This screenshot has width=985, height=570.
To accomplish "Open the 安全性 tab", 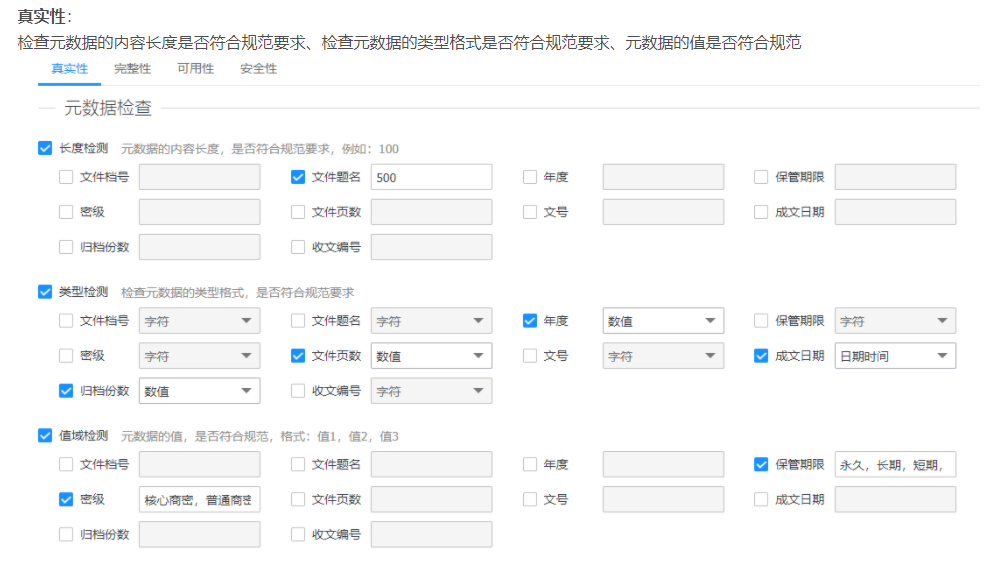I will (x=258, y=69).
